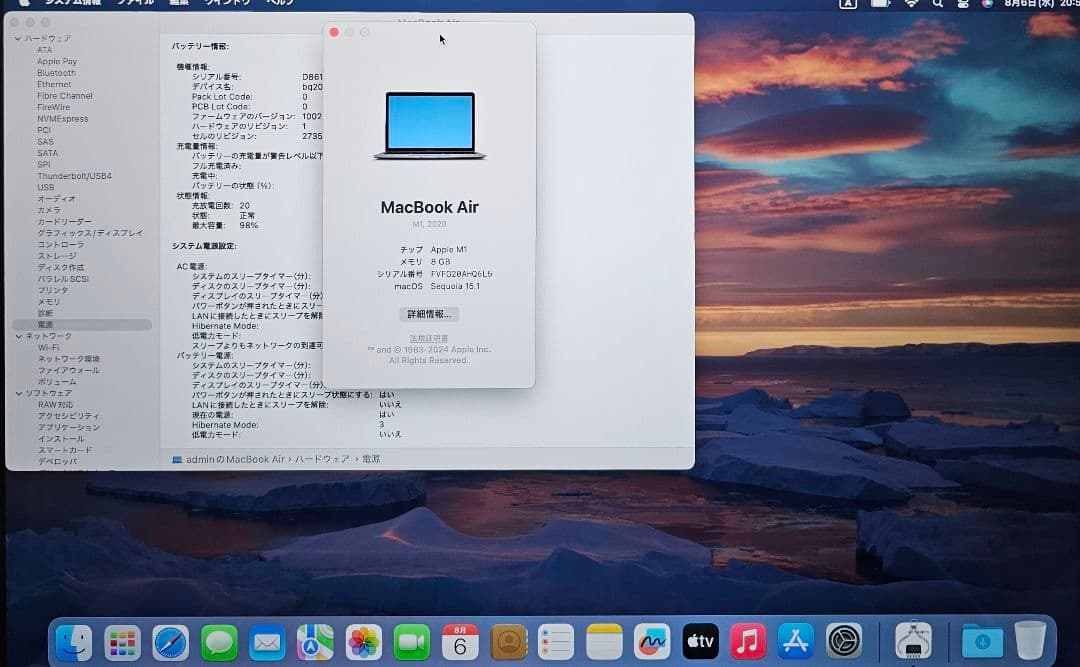Click the 詳細情報 button in the About window
The width and height of the screenshot is (1080, 667).
coord(429,314)
